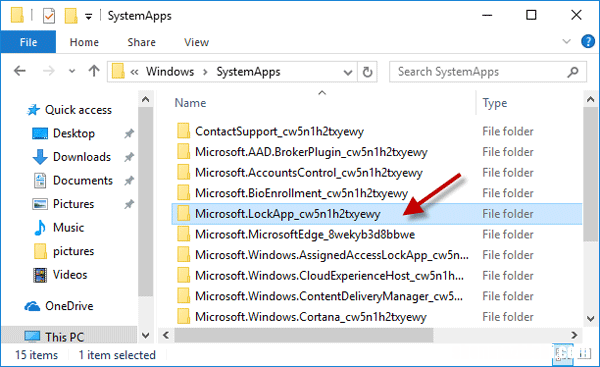This screenshot has width=600, height=367.
Task: Click the folder icon of Microsoft.LockApp
Action: [x=183, y=214]
